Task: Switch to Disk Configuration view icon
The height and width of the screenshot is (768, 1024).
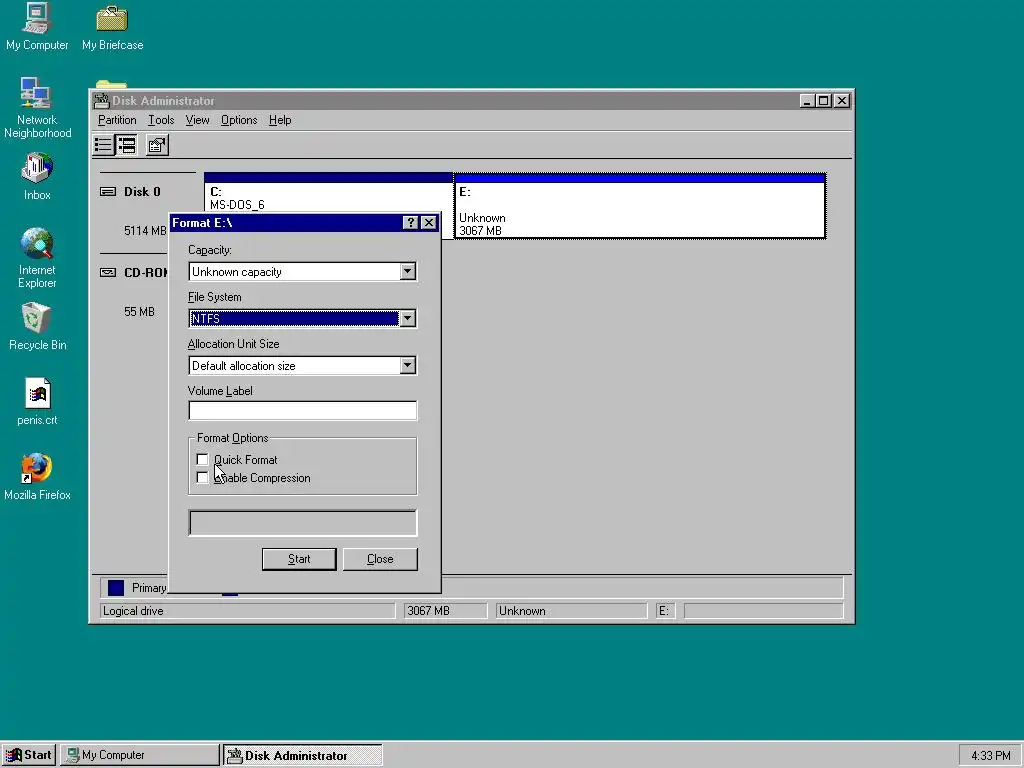Action: coord(127,145)
